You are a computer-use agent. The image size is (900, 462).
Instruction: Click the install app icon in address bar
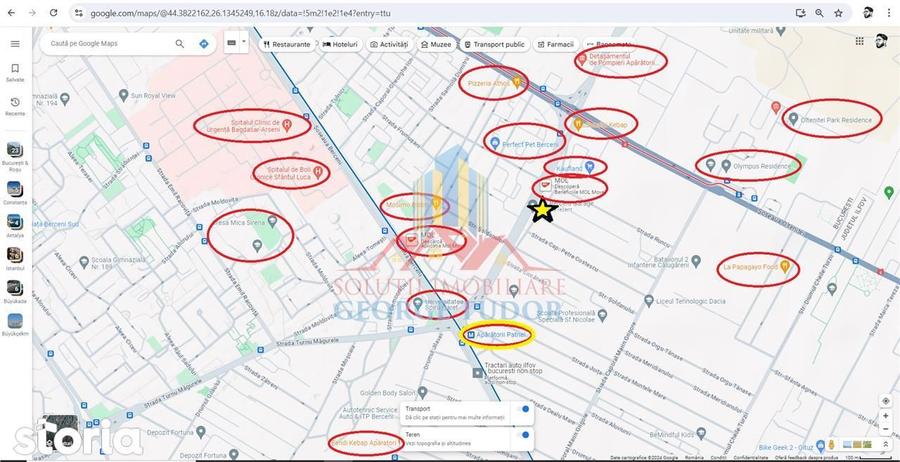[801, 13]
